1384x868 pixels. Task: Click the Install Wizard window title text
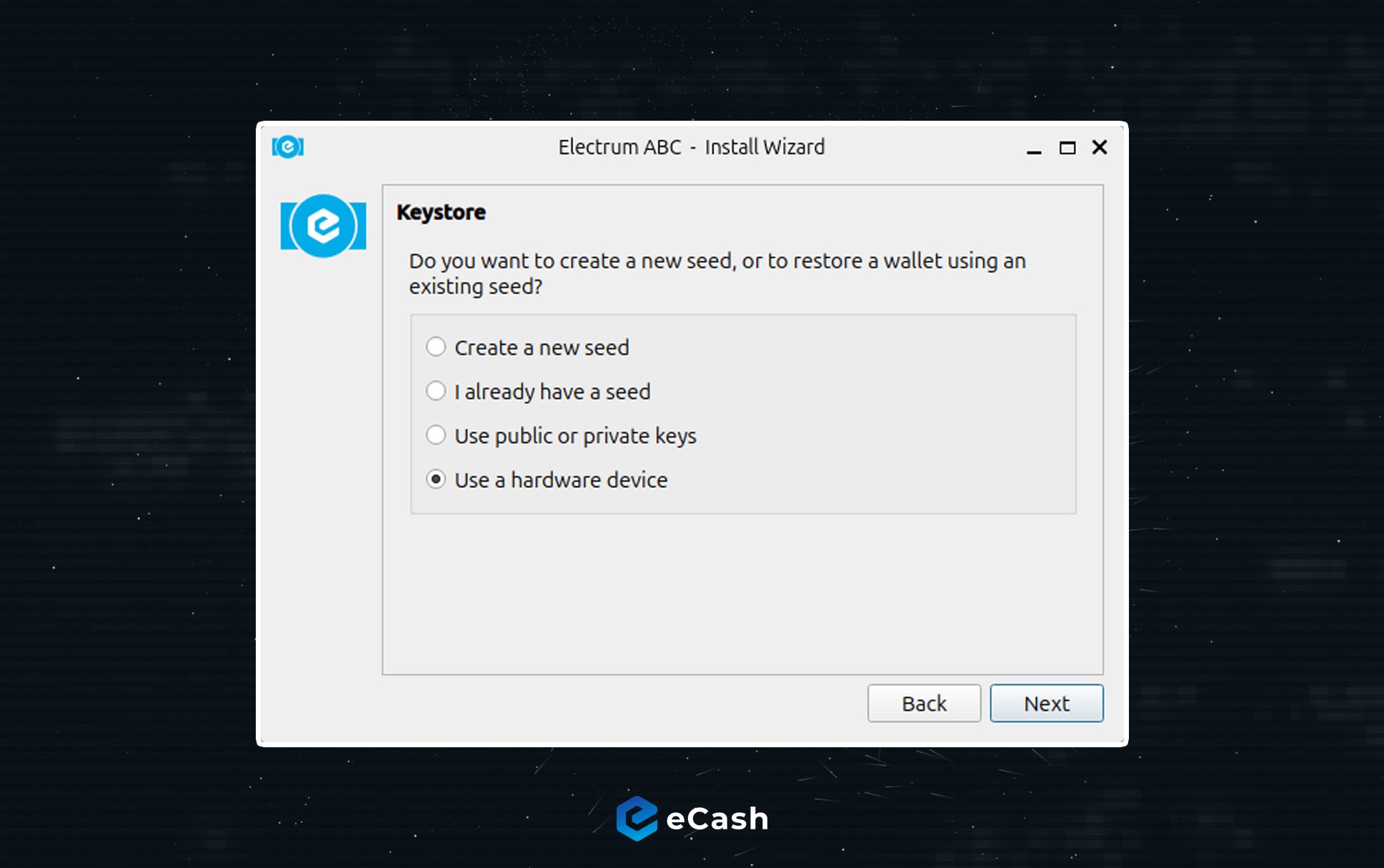[x=691, y=147]
